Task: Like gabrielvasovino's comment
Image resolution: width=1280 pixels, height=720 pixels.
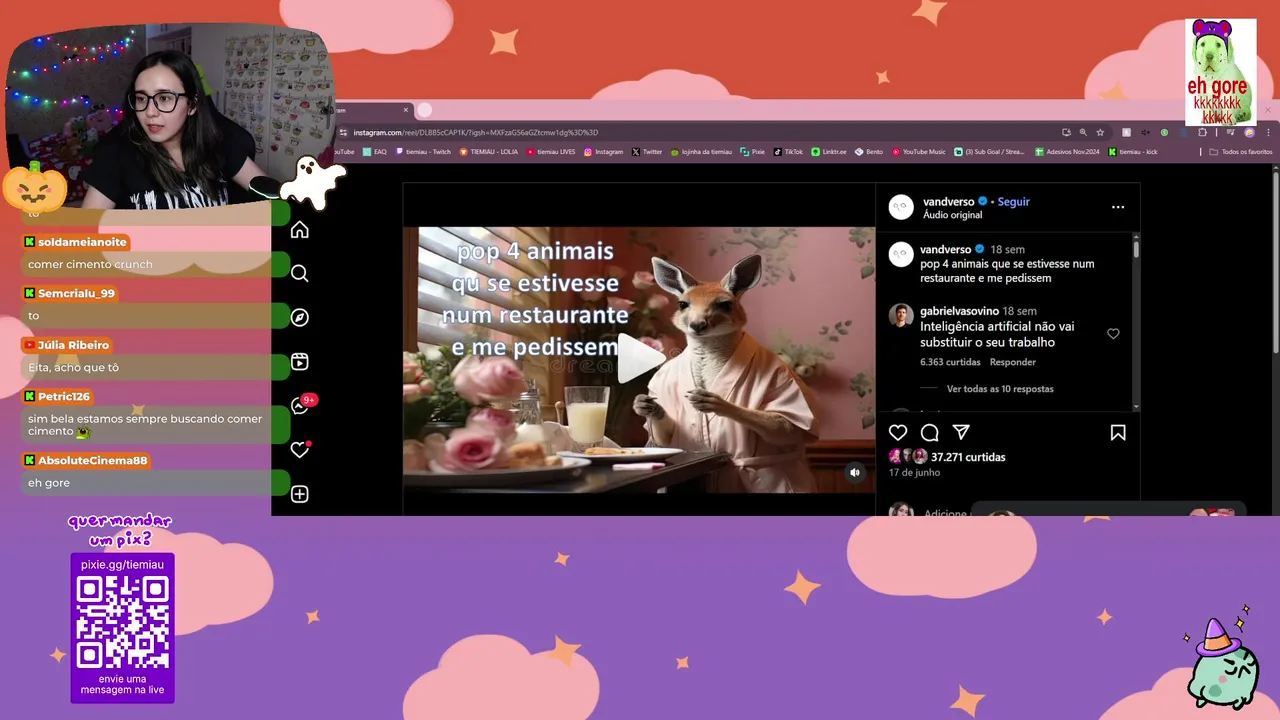Action: tap(1113, 334)
